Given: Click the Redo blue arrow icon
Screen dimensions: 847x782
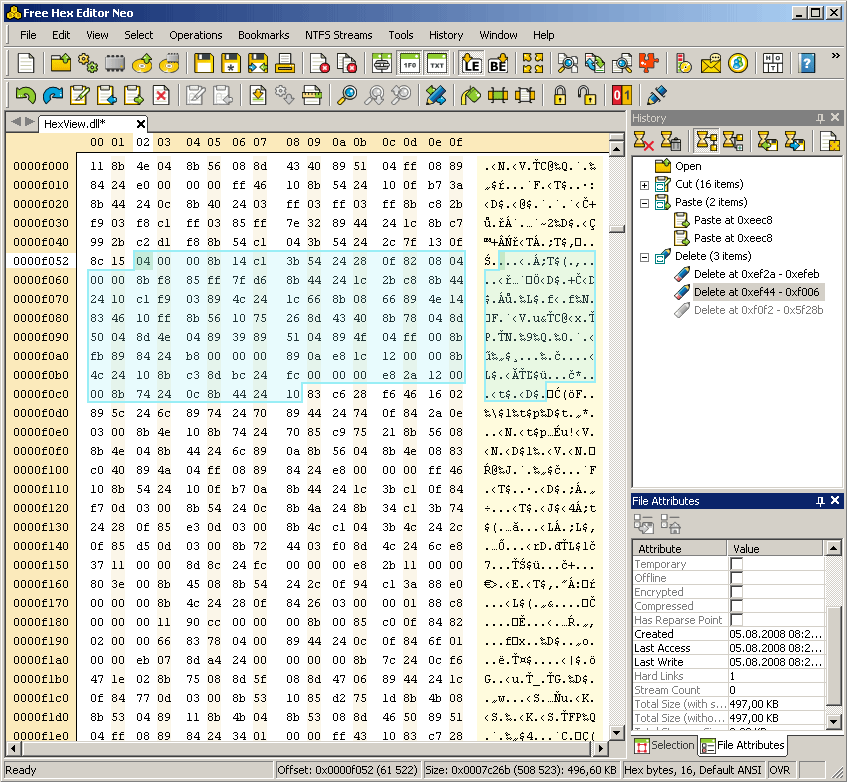Looking at the screenshot, I should (x=52, y=96).
